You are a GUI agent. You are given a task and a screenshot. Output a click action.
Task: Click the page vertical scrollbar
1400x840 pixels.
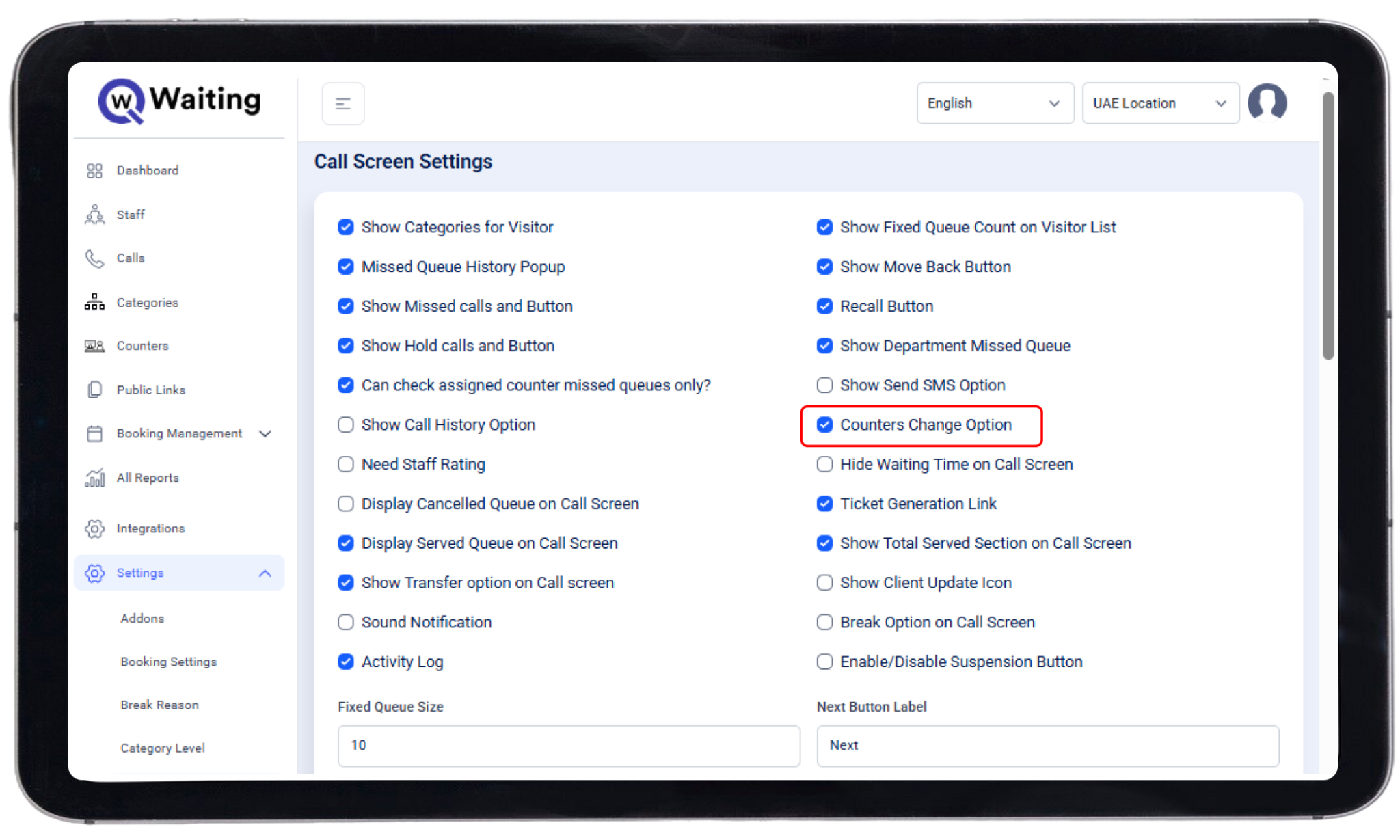pos(1328,226)
